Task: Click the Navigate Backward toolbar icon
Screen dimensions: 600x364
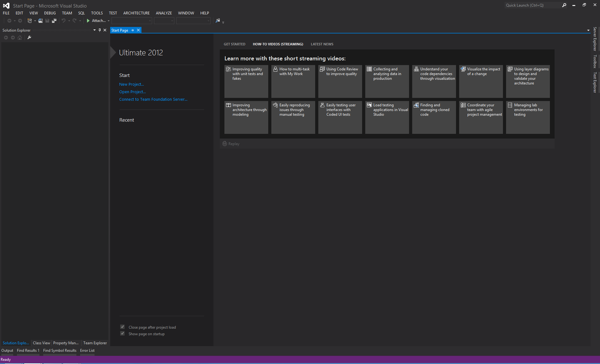Action: (9, 21)
